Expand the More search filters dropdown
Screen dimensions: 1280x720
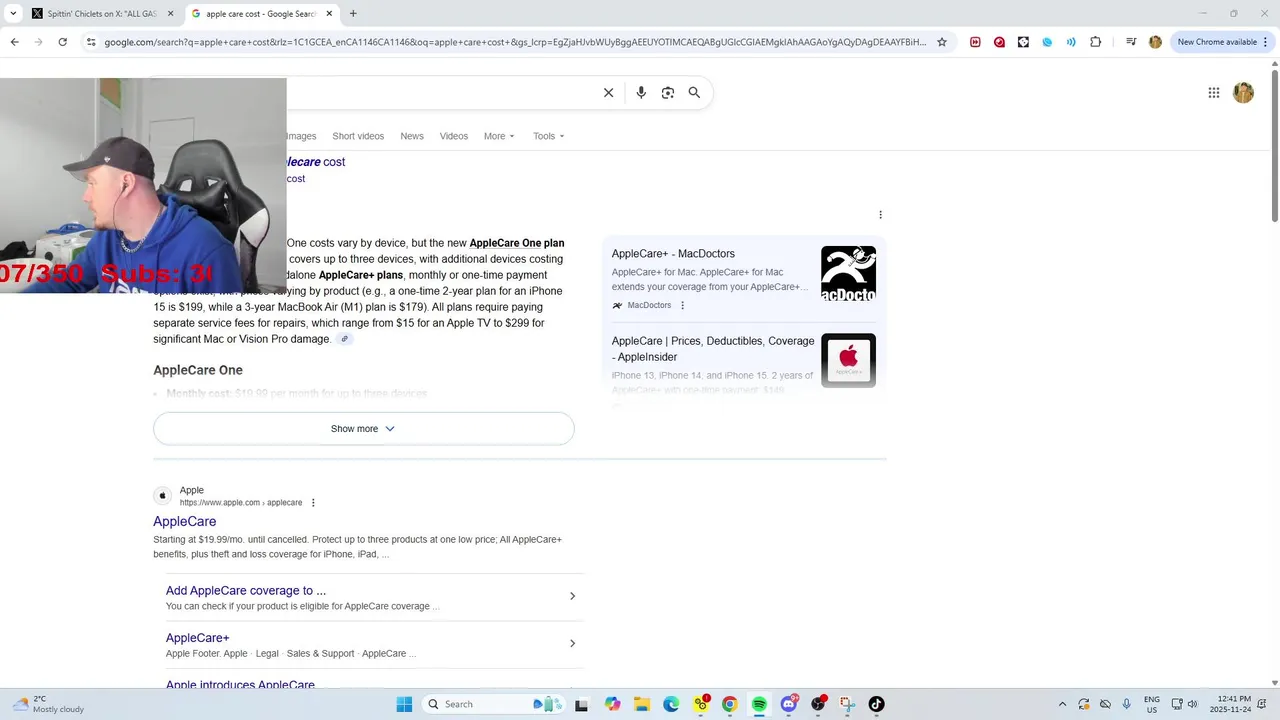(x=499, y=136)
